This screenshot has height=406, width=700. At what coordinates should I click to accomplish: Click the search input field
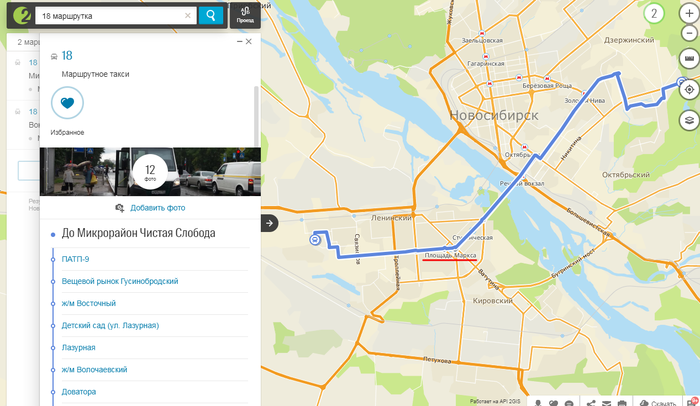110,15
